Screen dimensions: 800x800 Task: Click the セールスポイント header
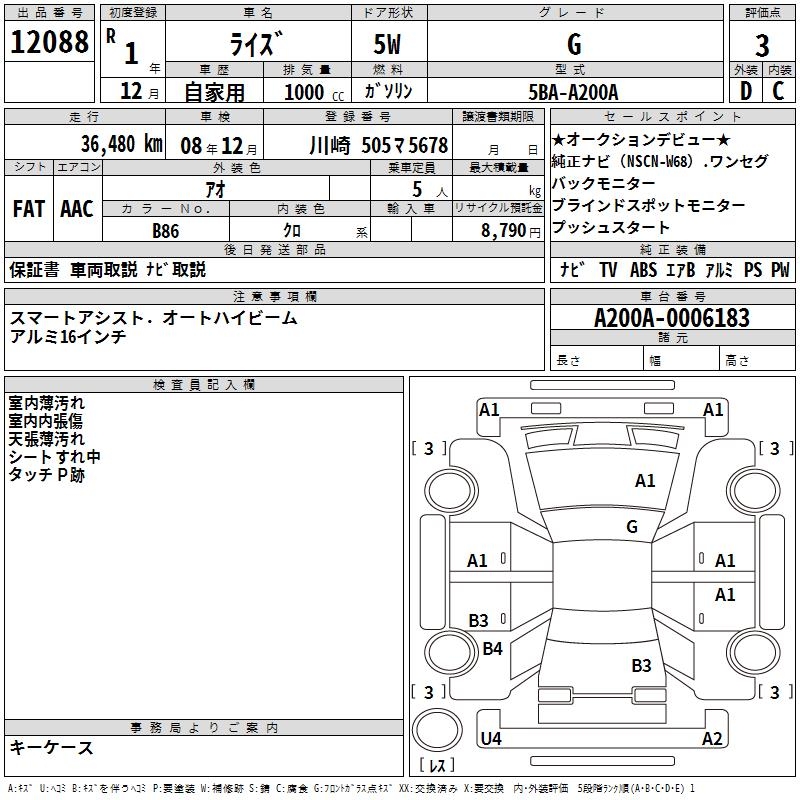(672, 116)
